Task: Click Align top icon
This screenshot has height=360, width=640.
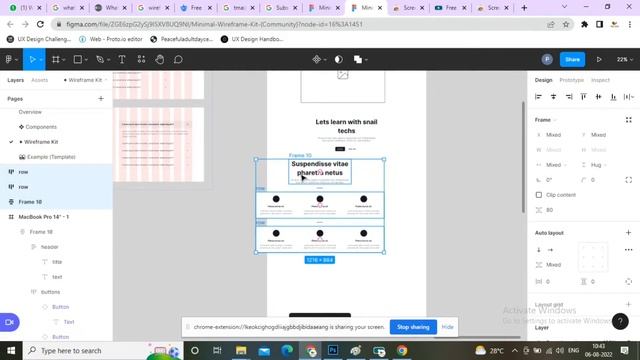Action: tap(584, 97)
